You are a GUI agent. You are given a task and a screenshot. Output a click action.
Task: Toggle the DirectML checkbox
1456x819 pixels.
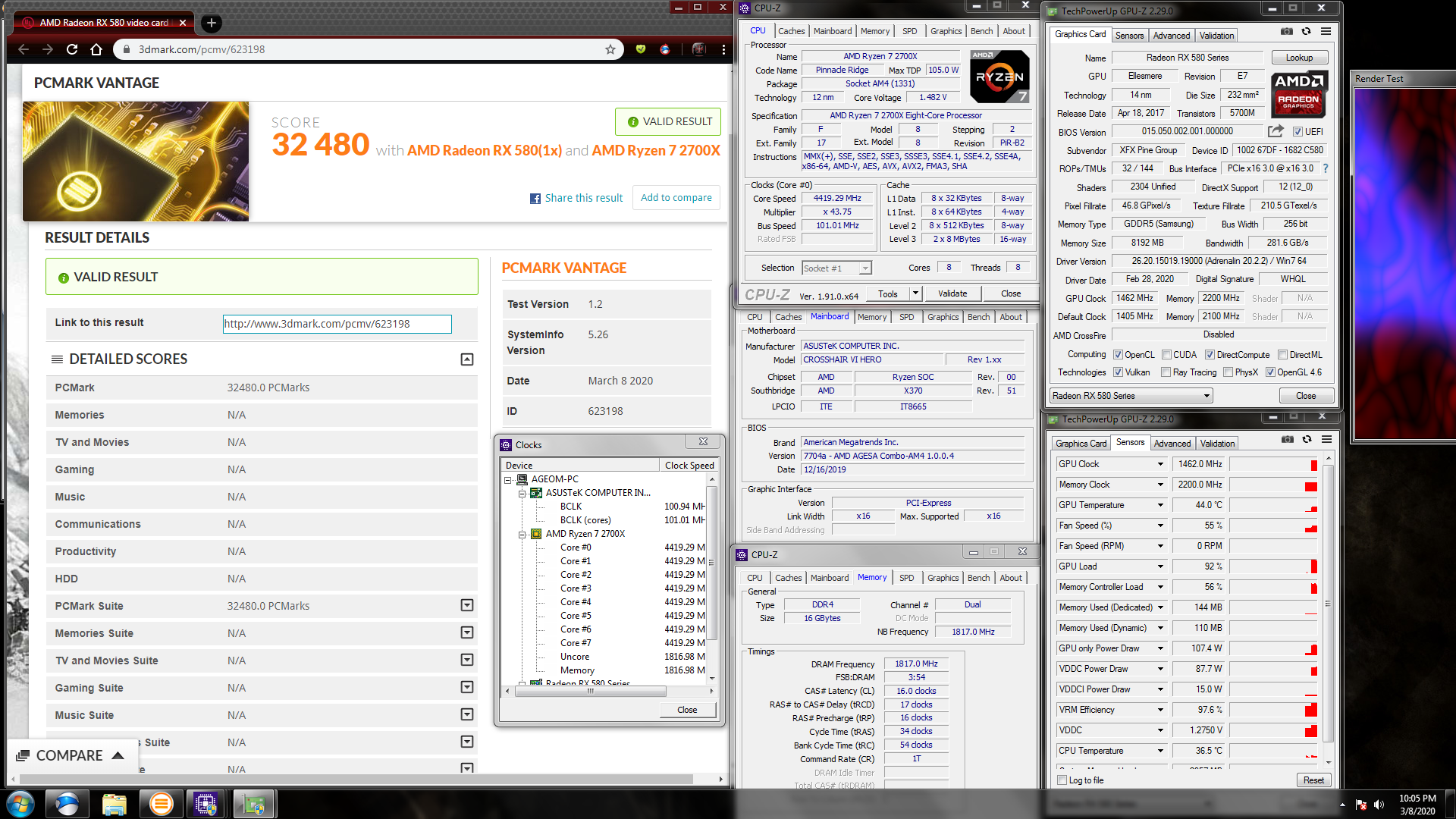1282,355
